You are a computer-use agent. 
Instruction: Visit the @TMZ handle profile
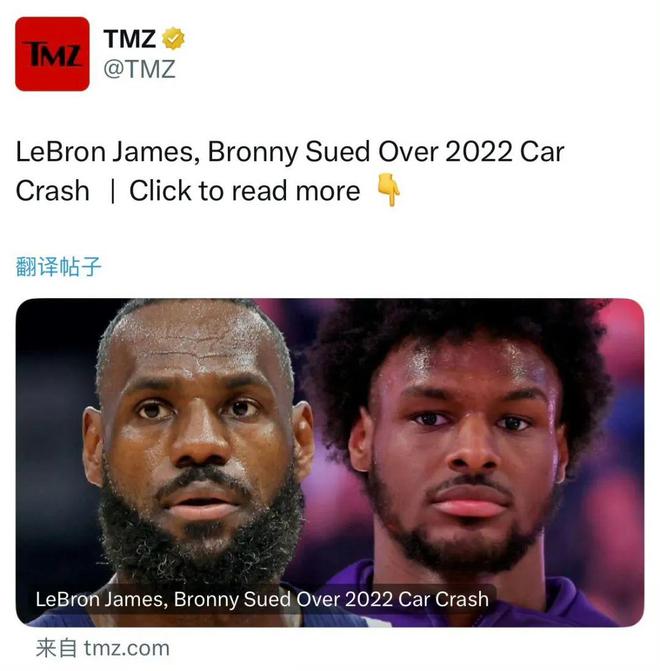pos(140,69)
